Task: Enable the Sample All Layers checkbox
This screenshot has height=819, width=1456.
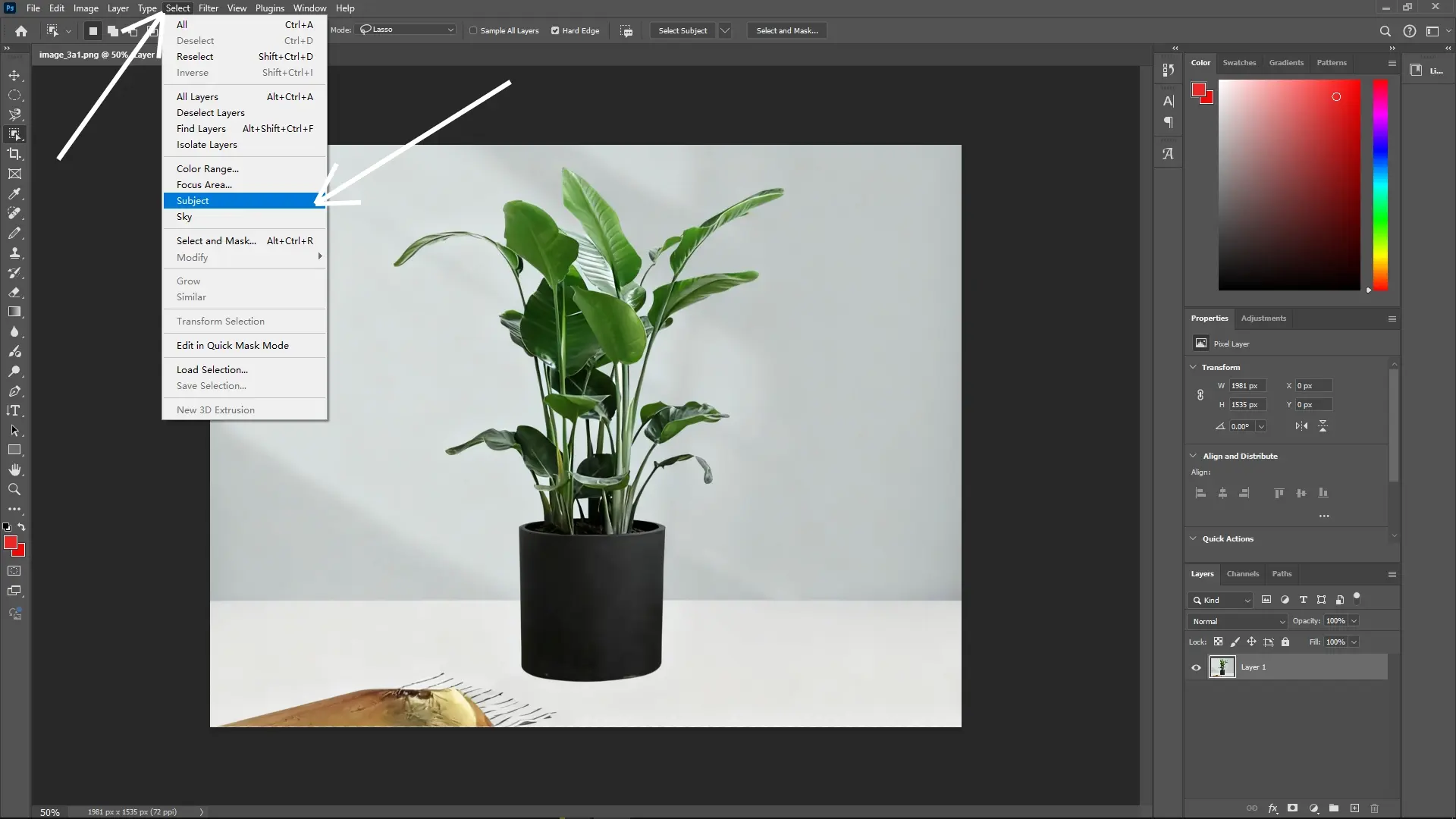Action: (x=473, y=30)
